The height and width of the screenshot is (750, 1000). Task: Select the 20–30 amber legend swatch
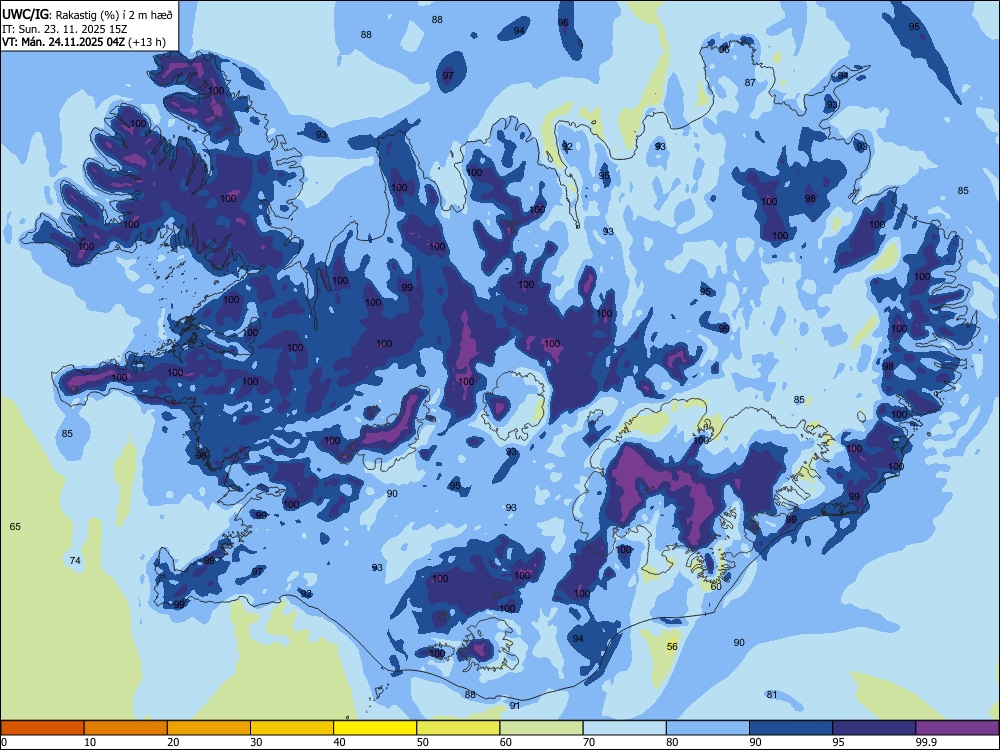pyautogui.click(x=209, y=728)
